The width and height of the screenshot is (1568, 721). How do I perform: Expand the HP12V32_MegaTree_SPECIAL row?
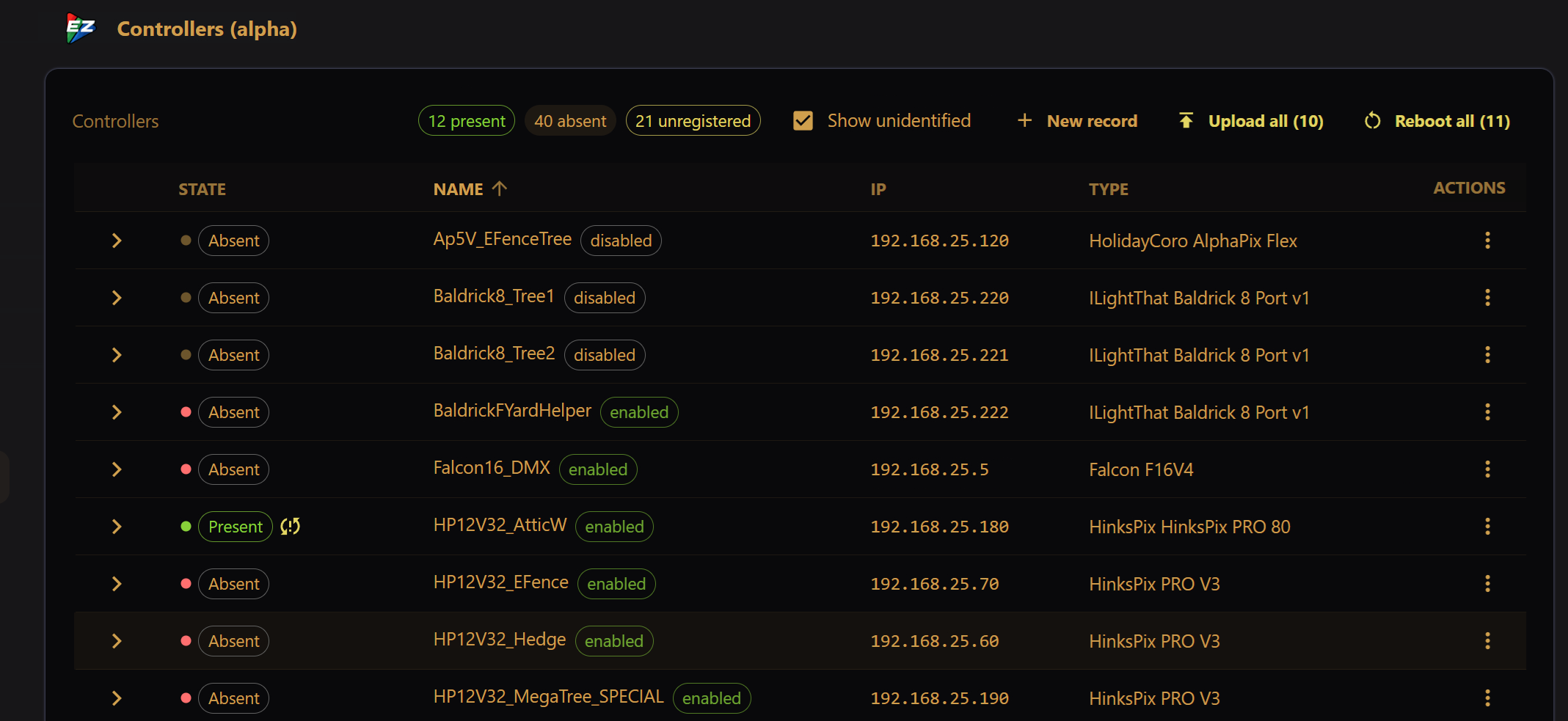[x=117, y=698]
